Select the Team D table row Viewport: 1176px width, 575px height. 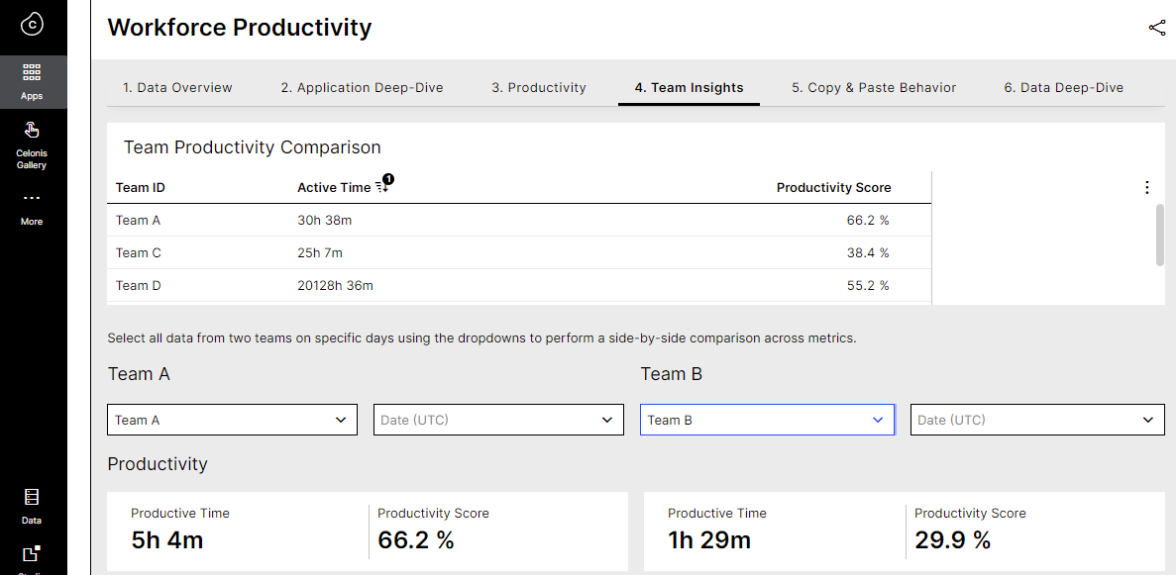(x=519, y=286)
